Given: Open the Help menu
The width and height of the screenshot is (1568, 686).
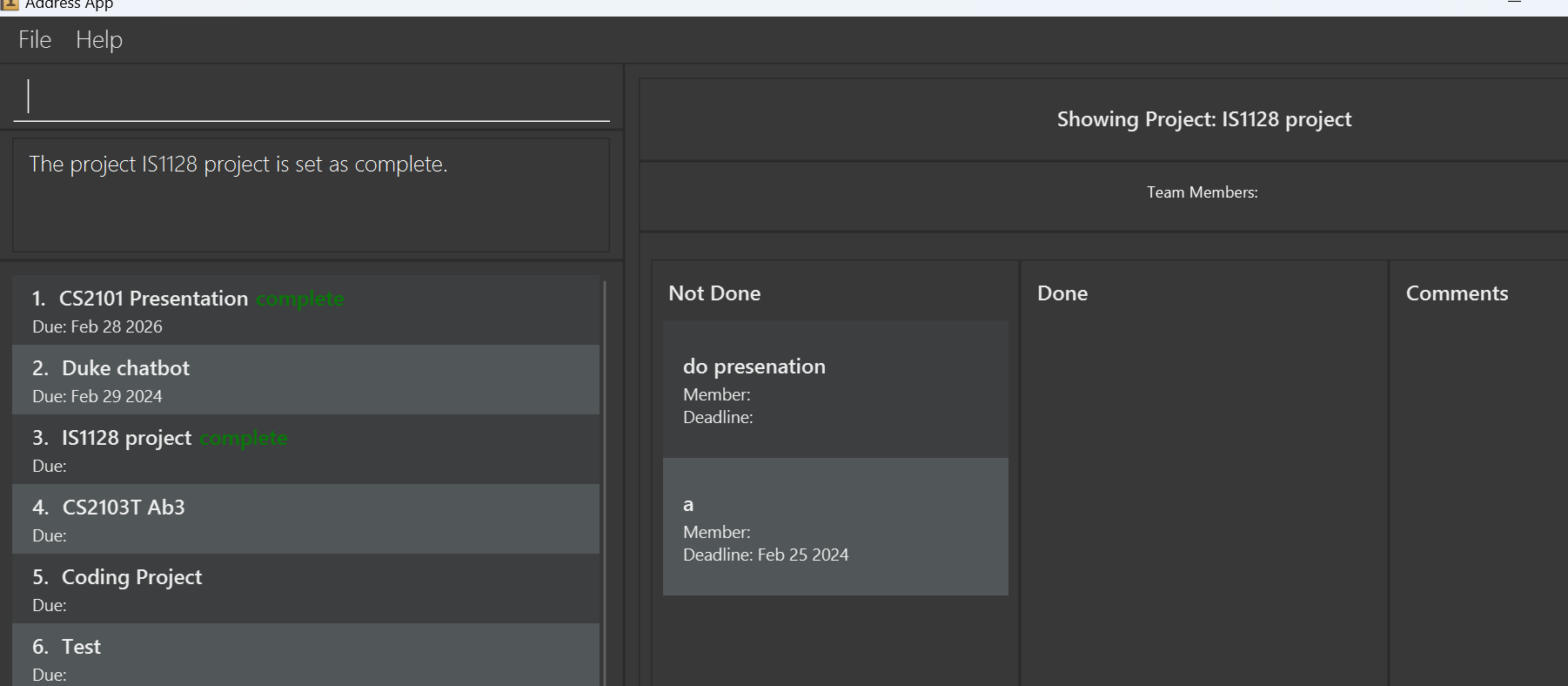Looking at the screenshot, I should [99, 40].
